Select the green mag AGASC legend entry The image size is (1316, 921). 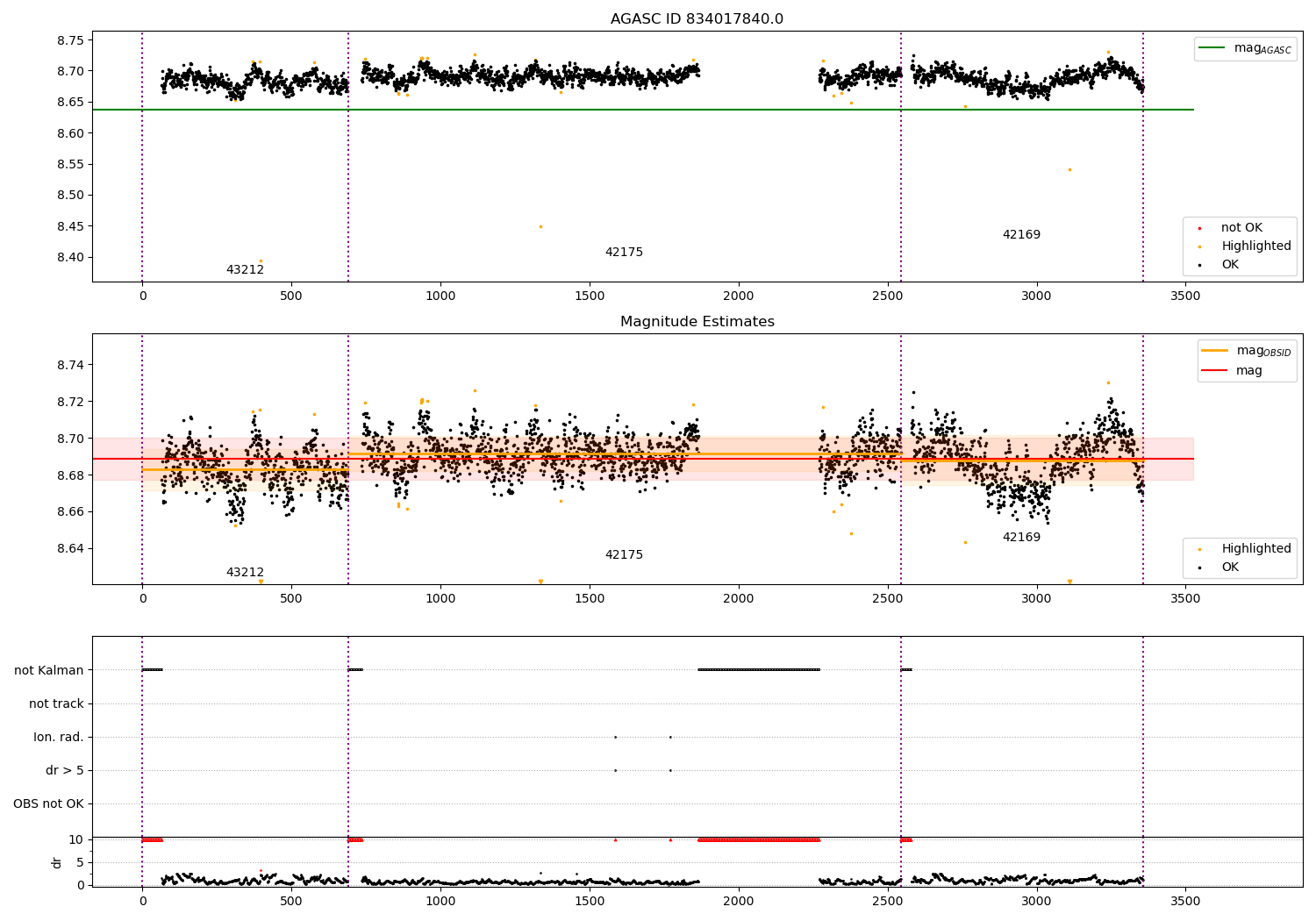tap(1245, 48)
